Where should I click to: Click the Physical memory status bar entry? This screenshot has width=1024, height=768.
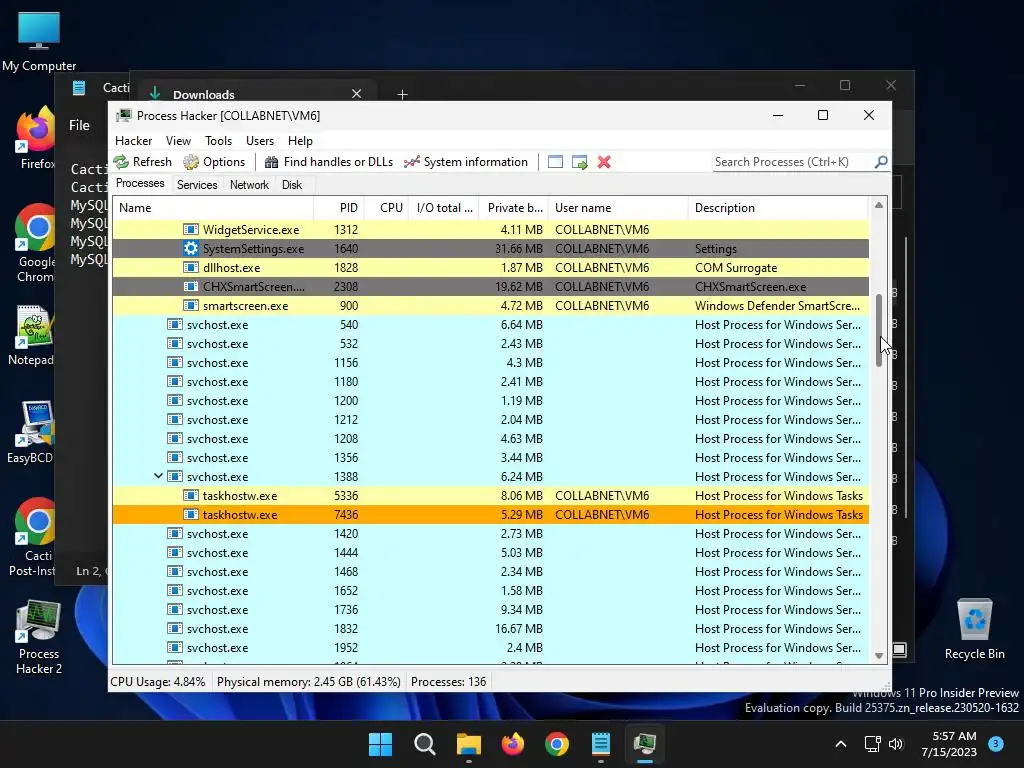click(308, 682)
